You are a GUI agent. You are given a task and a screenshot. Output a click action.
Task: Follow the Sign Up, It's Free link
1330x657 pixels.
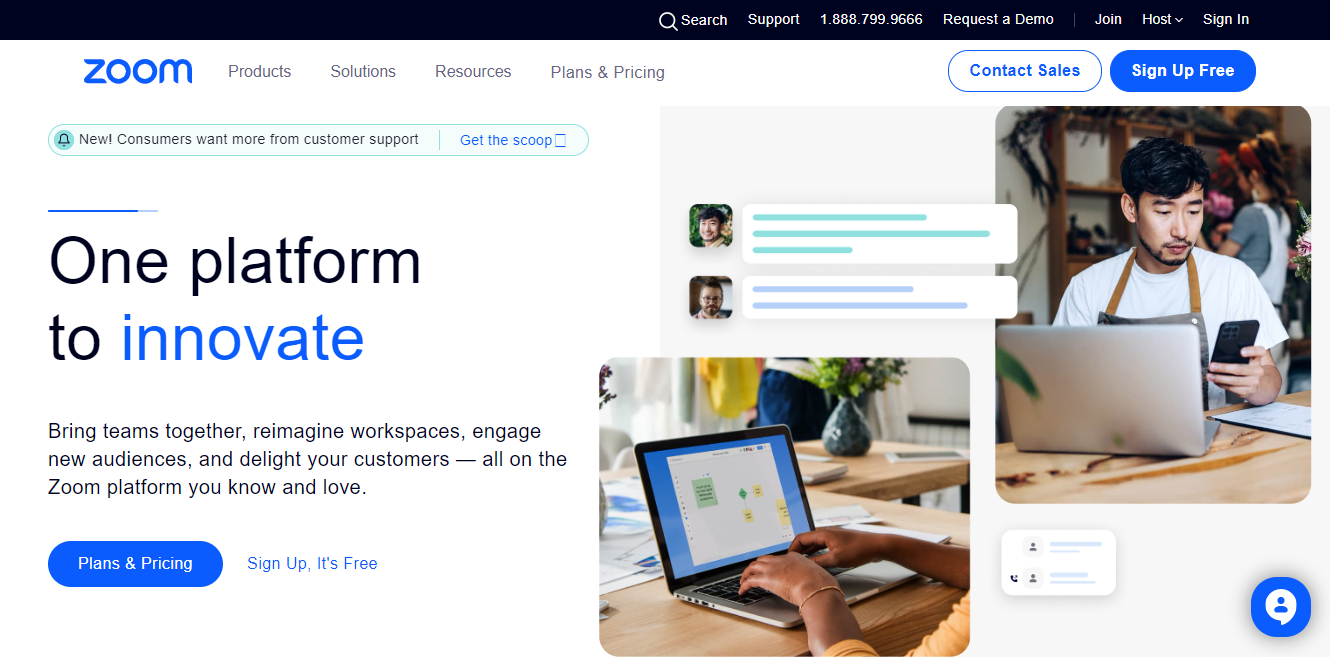[312, 564]
